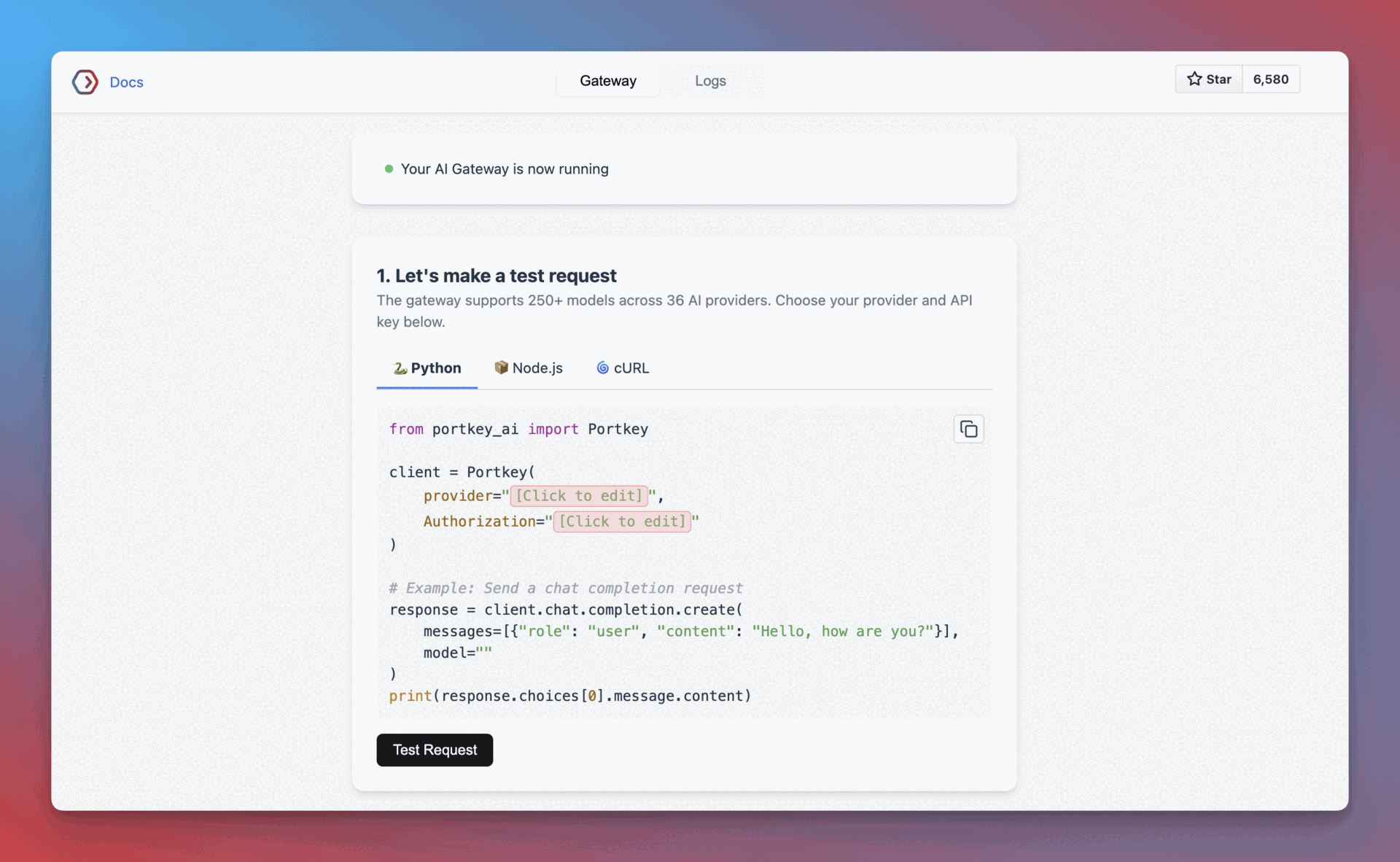Click the empty model="" value in code
Viewport: 1400px width, 862px height.
484,653
